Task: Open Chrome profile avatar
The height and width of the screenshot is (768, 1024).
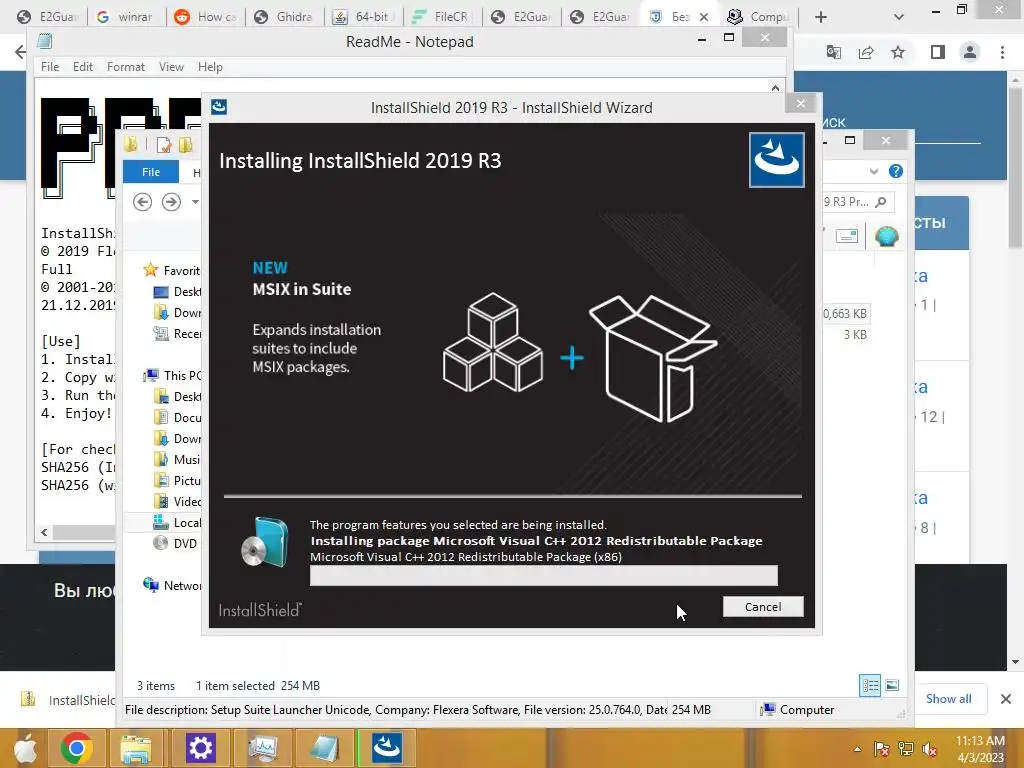Action: [970, 52]
